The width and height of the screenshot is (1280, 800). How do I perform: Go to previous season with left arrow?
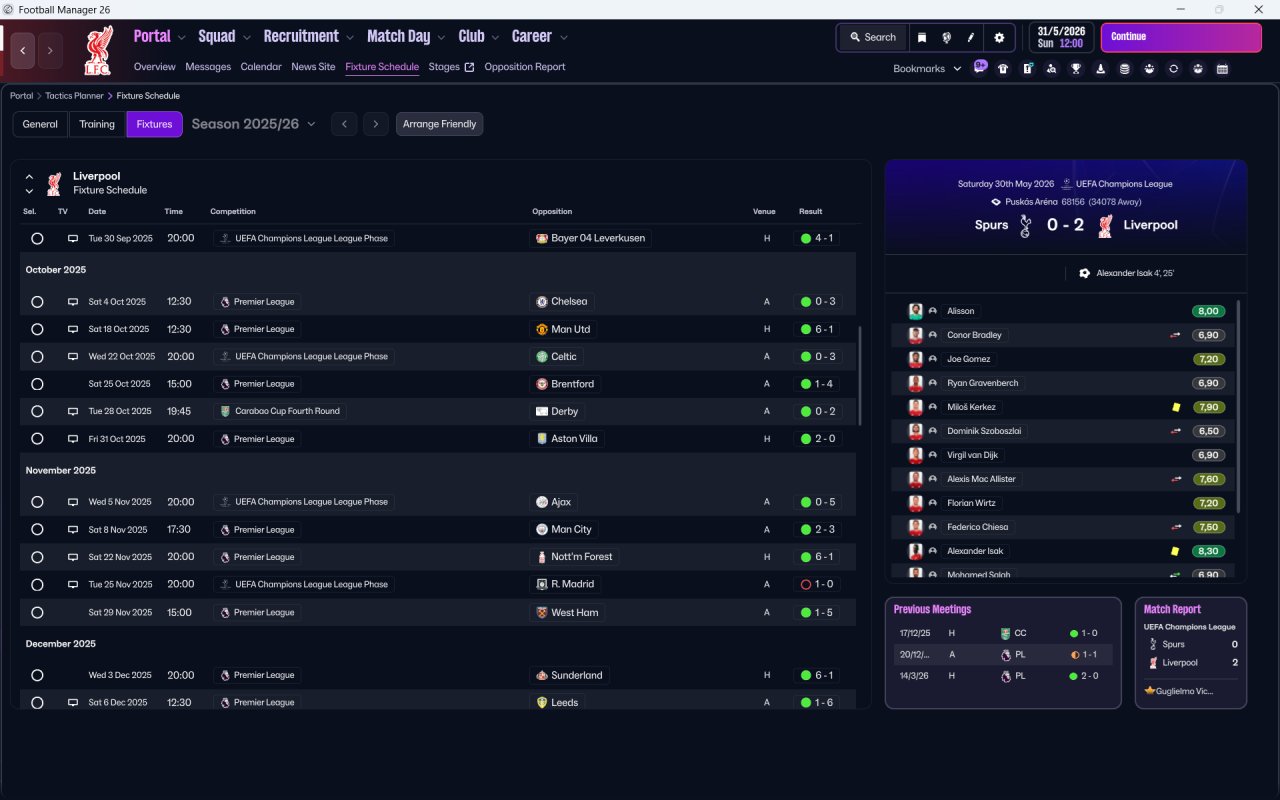(344, 124)
